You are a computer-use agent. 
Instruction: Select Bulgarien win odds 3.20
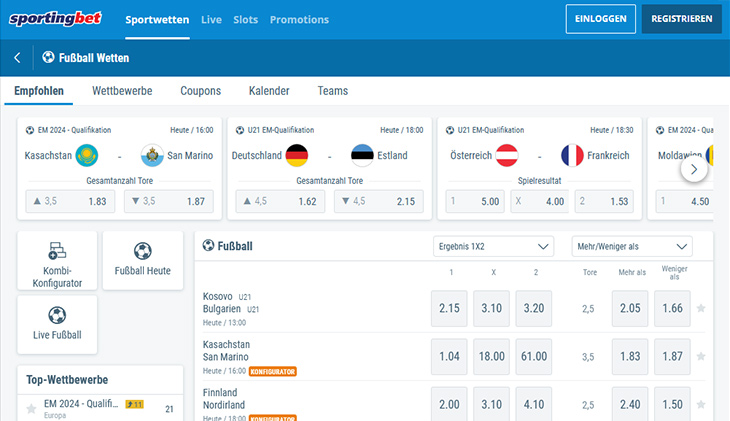[534, 308]
